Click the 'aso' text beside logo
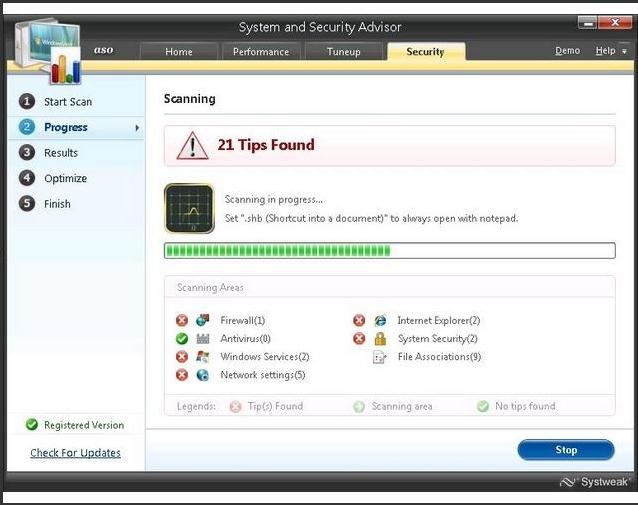638x505 pixels. [x=103, y=50]
